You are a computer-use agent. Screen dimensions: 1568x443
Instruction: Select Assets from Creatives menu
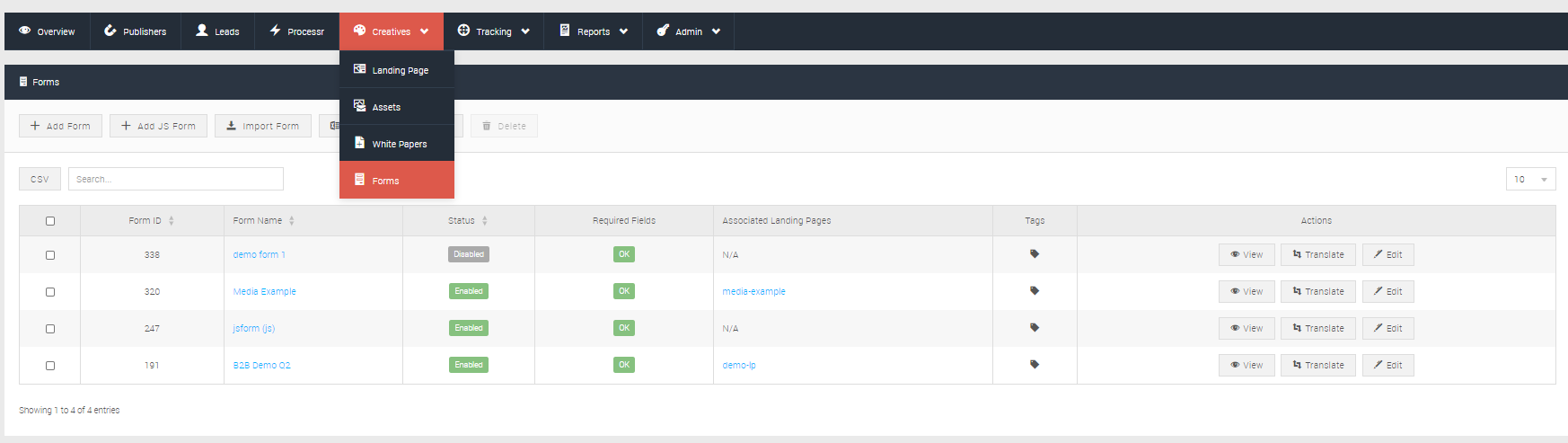tap(397, 106)
